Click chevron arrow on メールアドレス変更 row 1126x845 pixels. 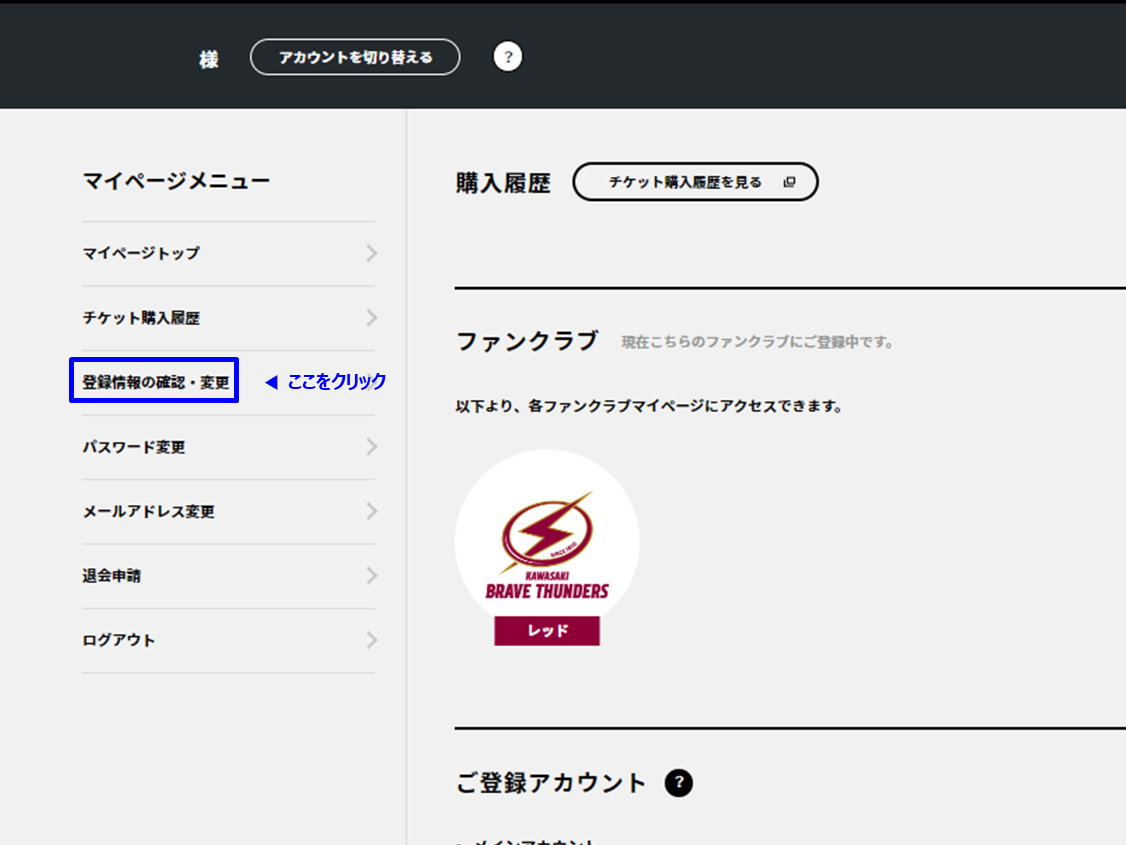pos(371,512)
